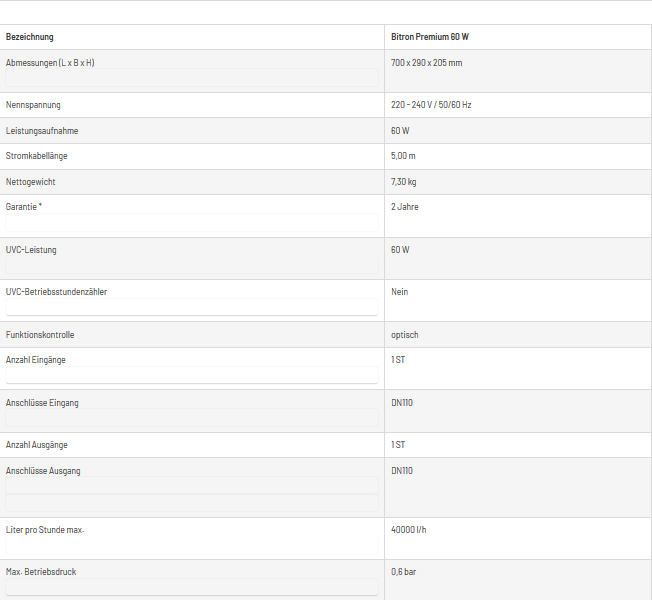Click the Nennspannung row label
Screen dimensions: 652x600
click(33, 105)
